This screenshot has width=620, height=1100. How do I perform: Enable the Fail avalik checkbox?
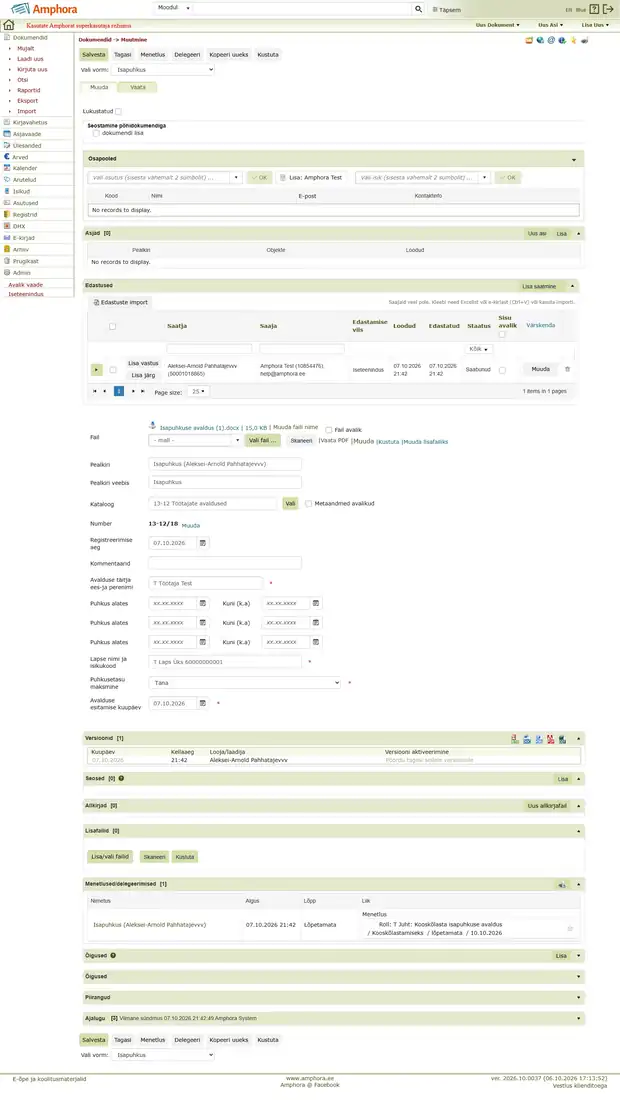pos(328,430)
